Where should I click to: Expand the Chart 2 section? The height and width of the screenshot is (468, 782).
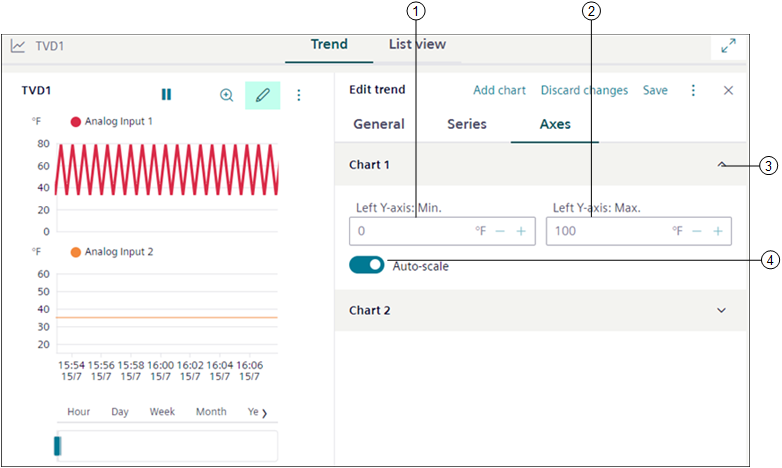point(722,310)
